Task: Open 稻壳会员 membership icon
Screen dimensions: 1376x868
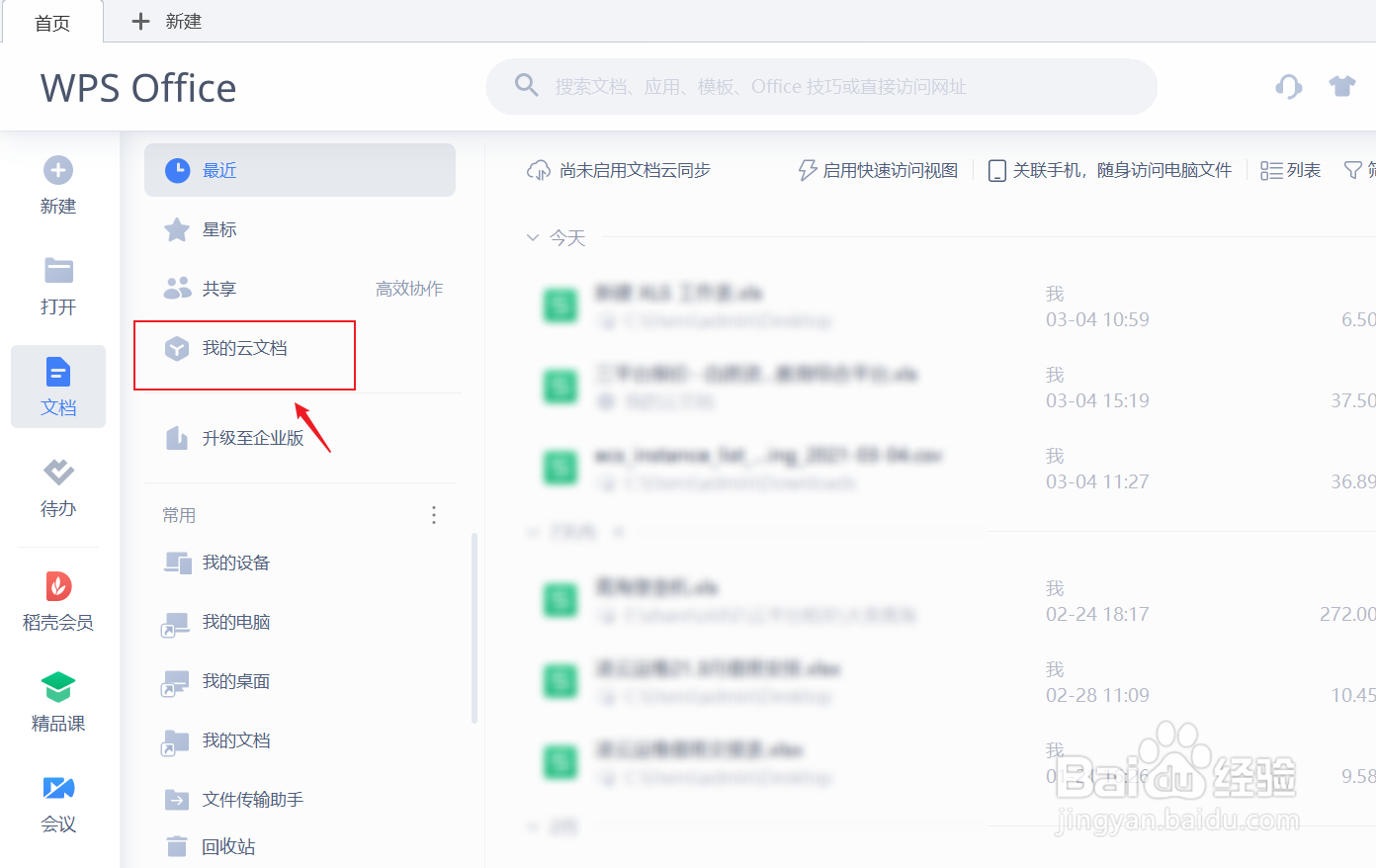Action: click(x=58, y=585)
